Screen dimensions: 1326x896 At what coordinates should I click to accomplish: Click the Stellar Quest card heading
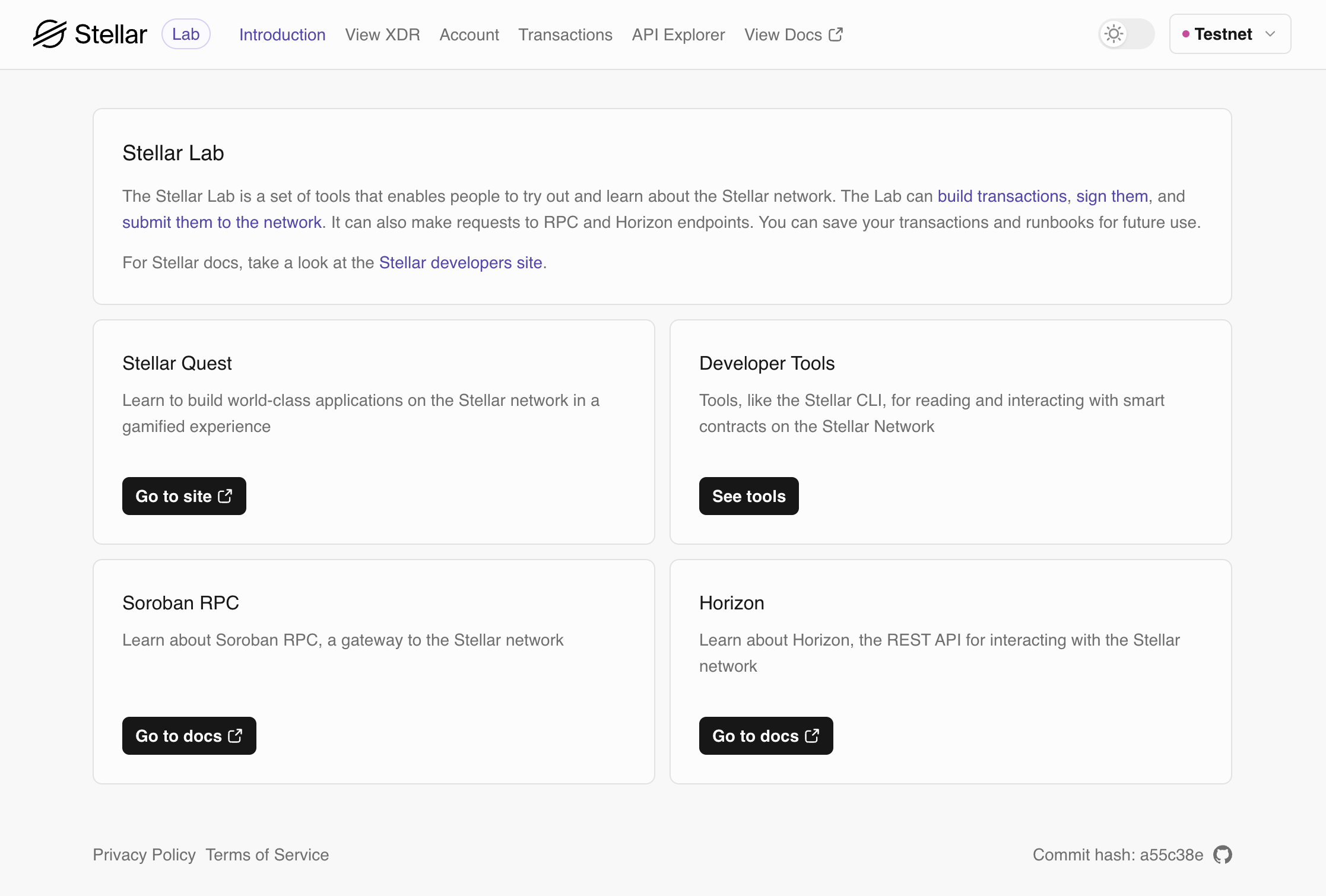(x=177, y=363)
